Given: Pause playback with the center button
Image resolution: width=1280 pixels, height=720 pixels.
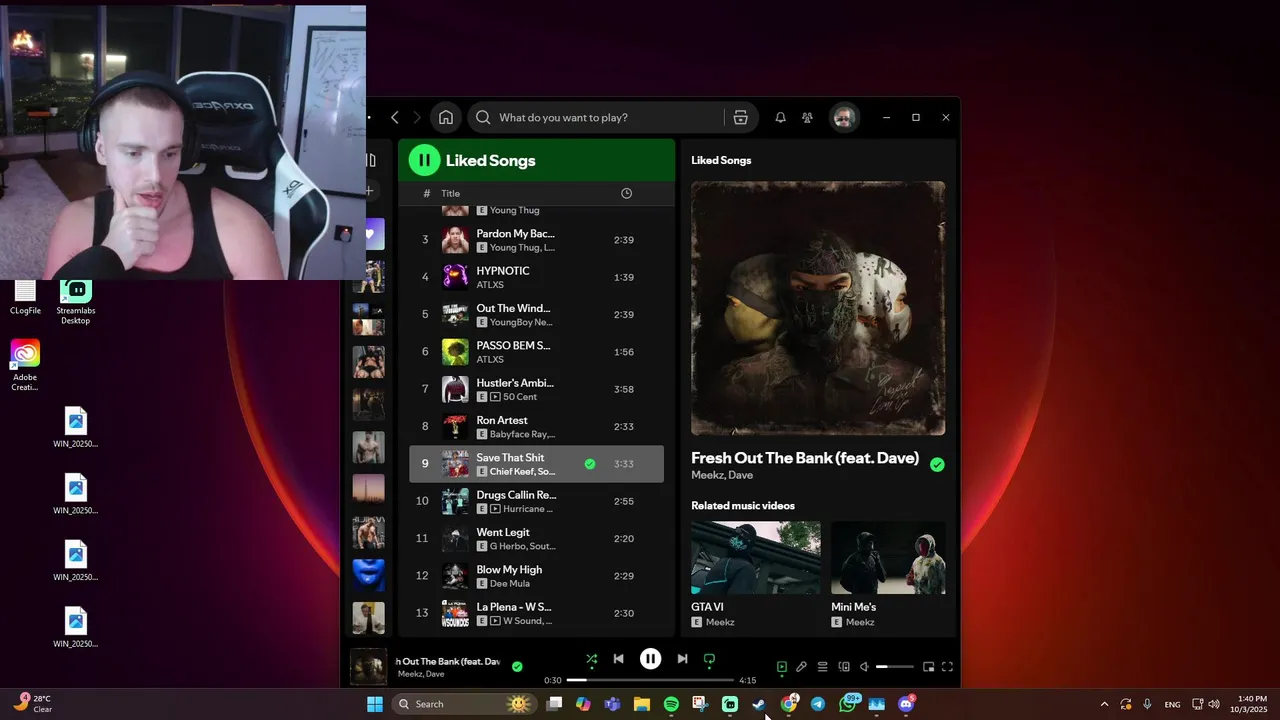Looking at the screenshot, I should pyautogui.click(x=650, y=659).
